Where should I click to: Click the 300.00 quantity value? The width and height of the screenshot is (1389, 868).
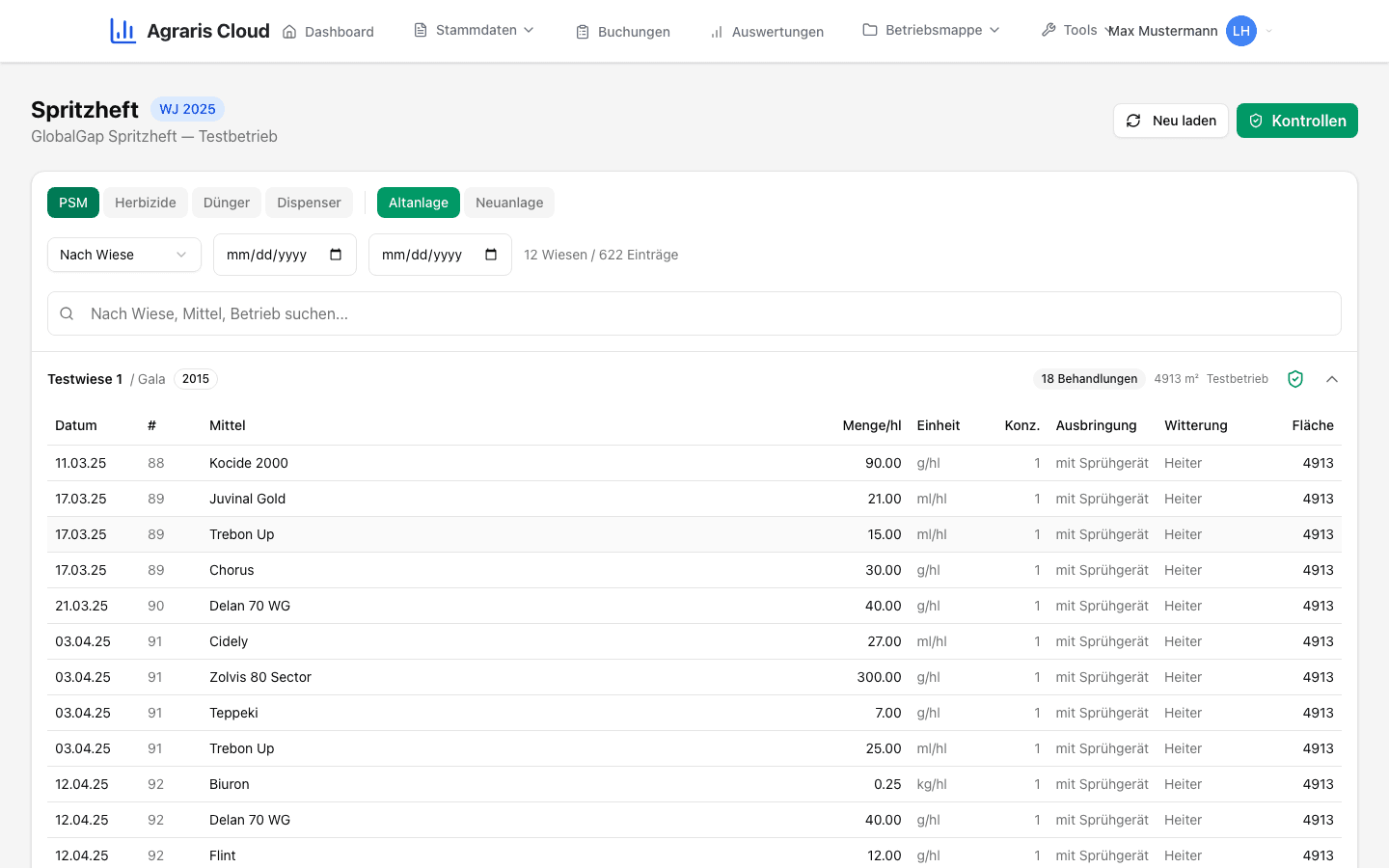pos(879,677)
